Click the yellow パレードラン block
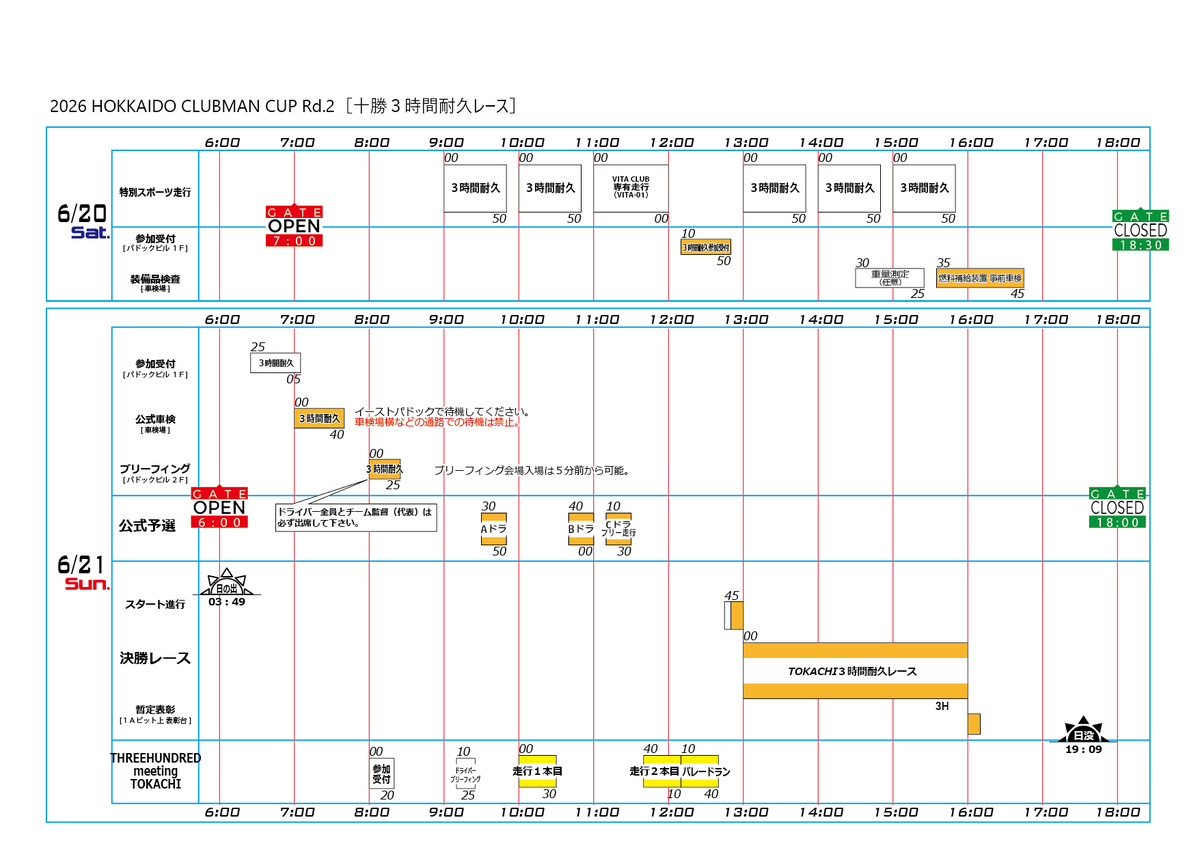Screen dimensions: 1200x848 700,772
